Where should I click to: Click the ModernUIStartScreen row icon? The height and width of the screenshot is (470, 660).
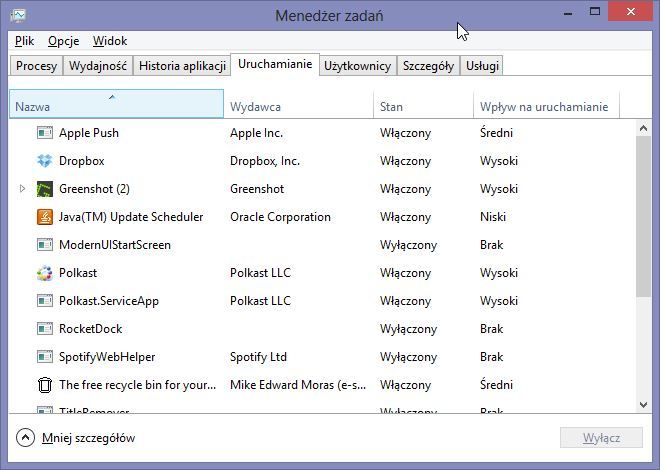coord(45,245)
